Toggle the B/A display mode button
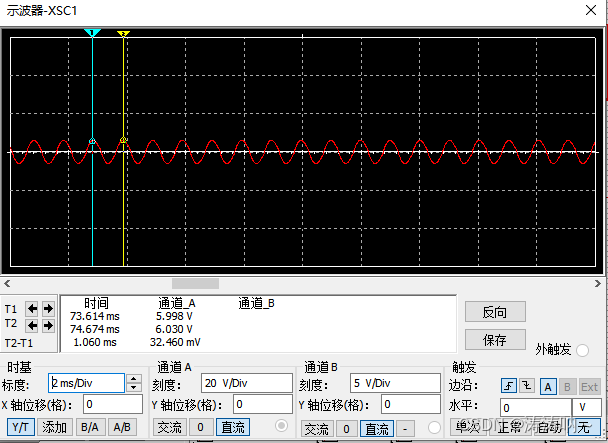 90,427
